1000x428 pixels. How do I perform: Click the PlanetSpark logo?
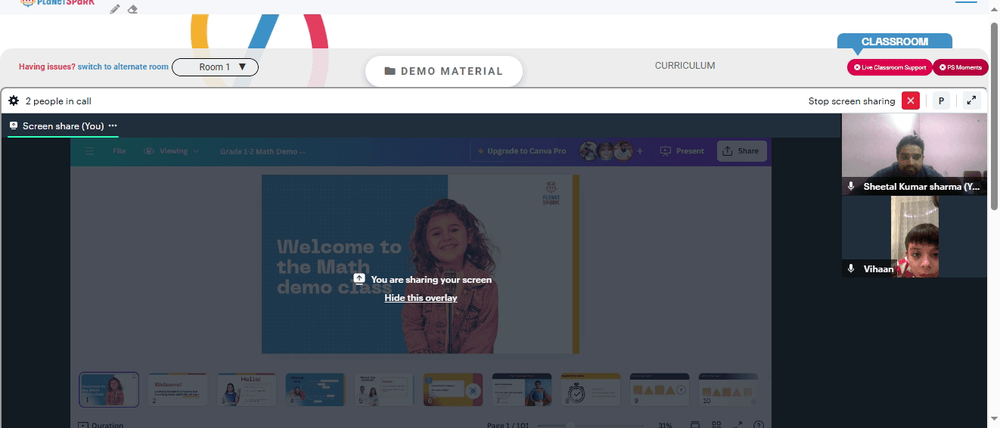coord(57,3)
